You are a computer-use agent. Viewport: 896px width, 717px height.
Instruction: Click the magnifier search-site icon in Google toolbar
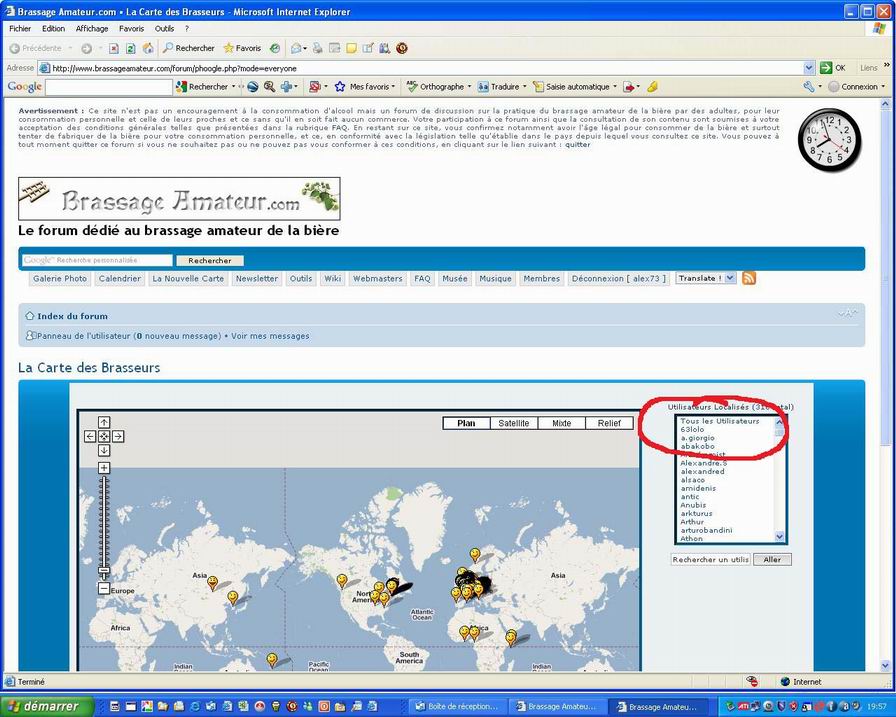(269, 87)
